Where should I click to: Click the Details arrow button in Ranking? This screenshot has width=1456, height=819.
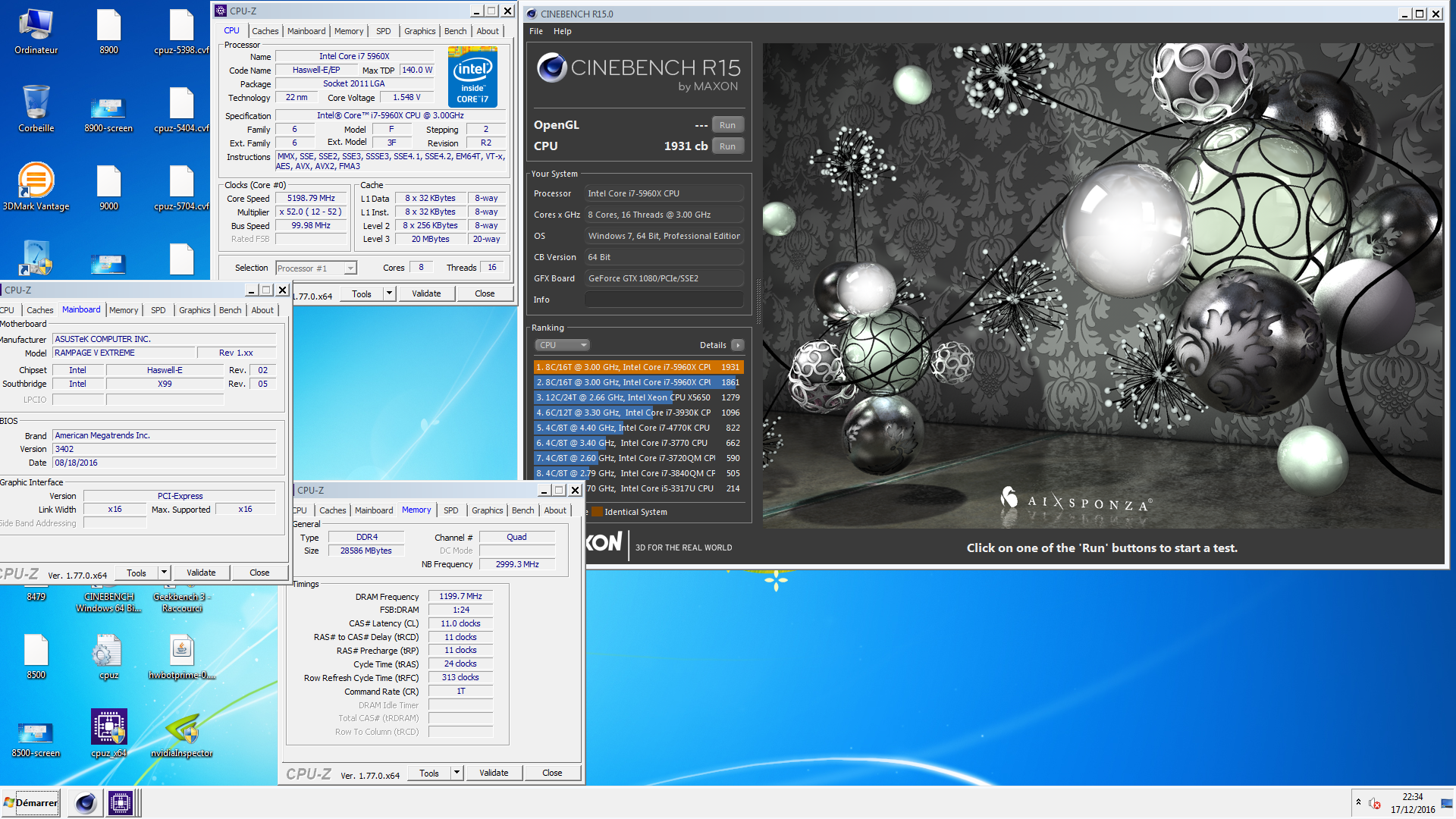(737, 345)
